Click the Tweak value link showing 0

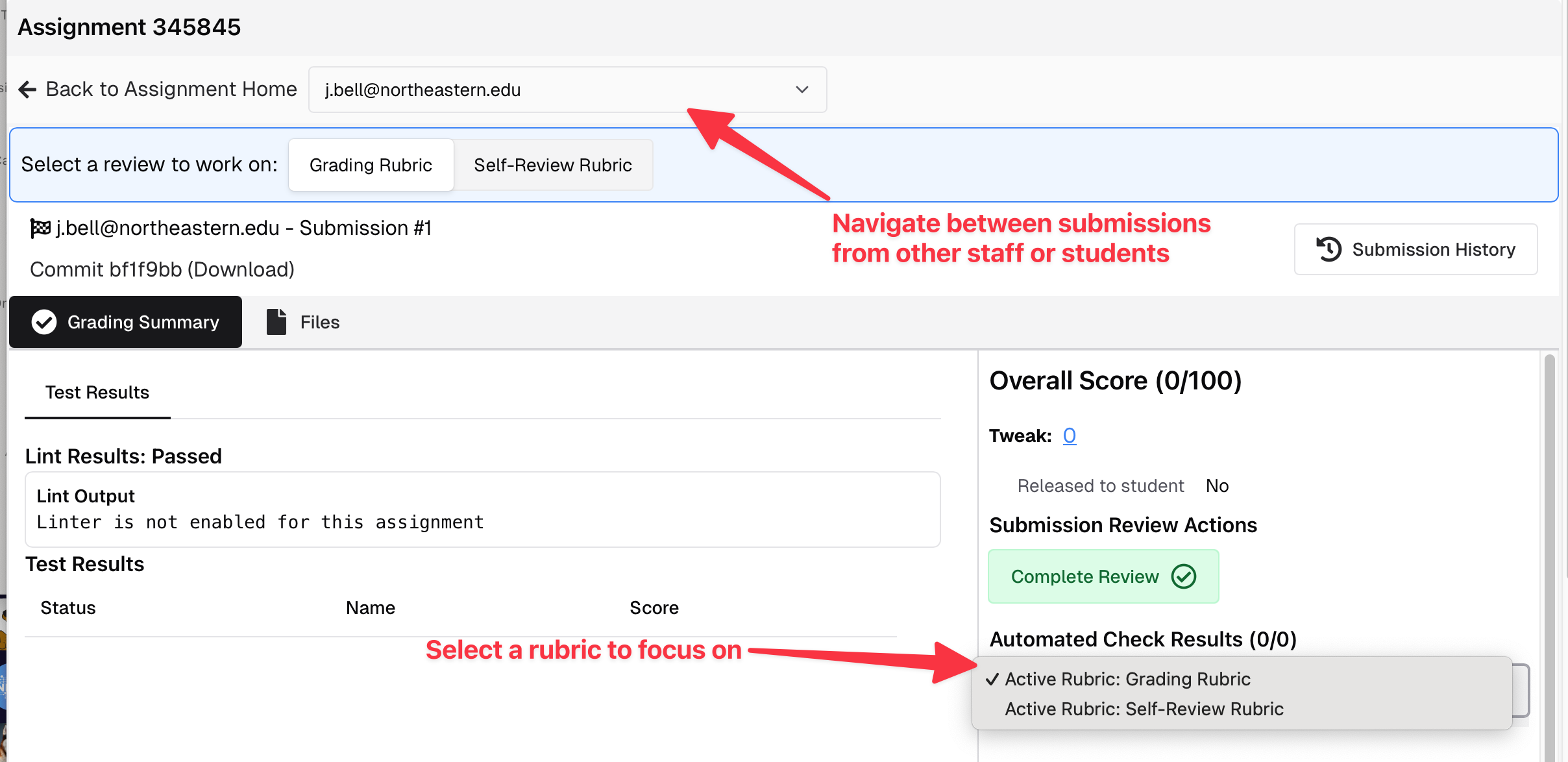click(x=1068, y=436)
